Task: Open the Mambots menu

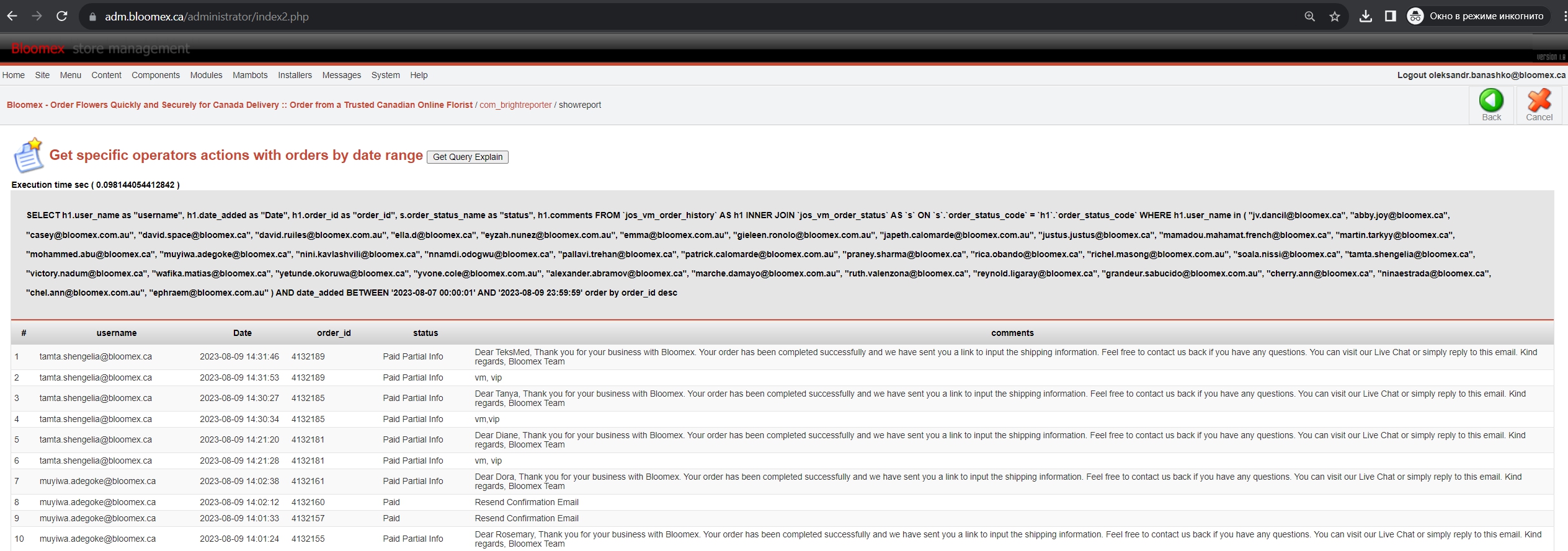Action: coord(250,75)
